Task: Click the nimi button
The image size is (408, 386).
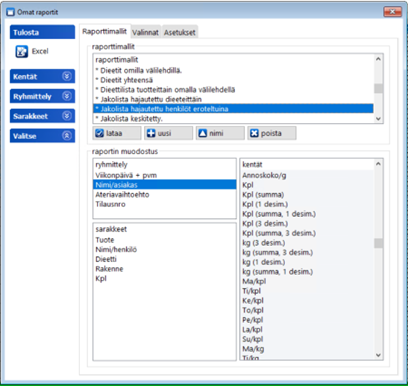Action: [220, 133]
